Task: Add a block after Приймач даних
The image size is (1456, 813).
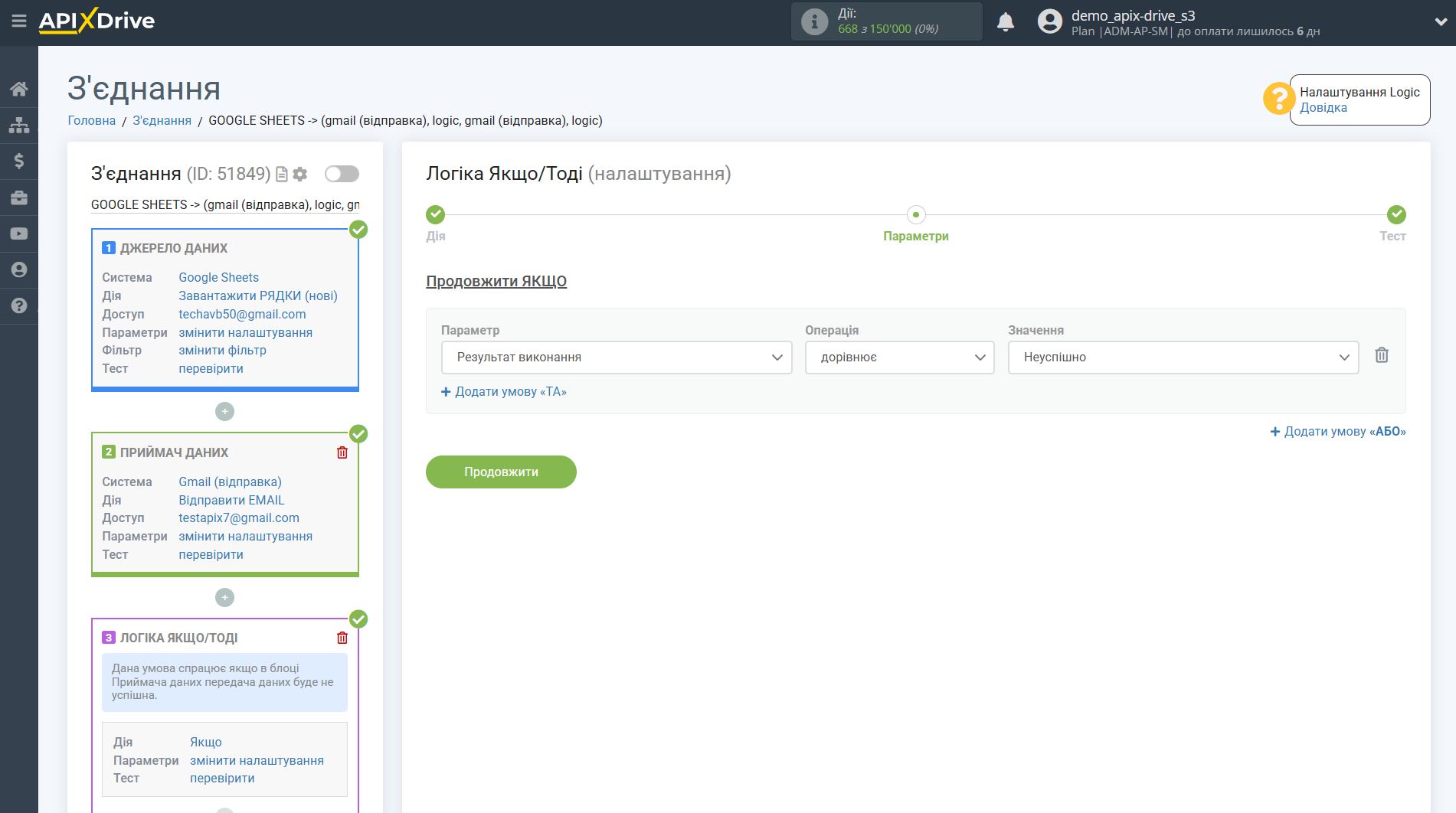Action: click(224, 597)
